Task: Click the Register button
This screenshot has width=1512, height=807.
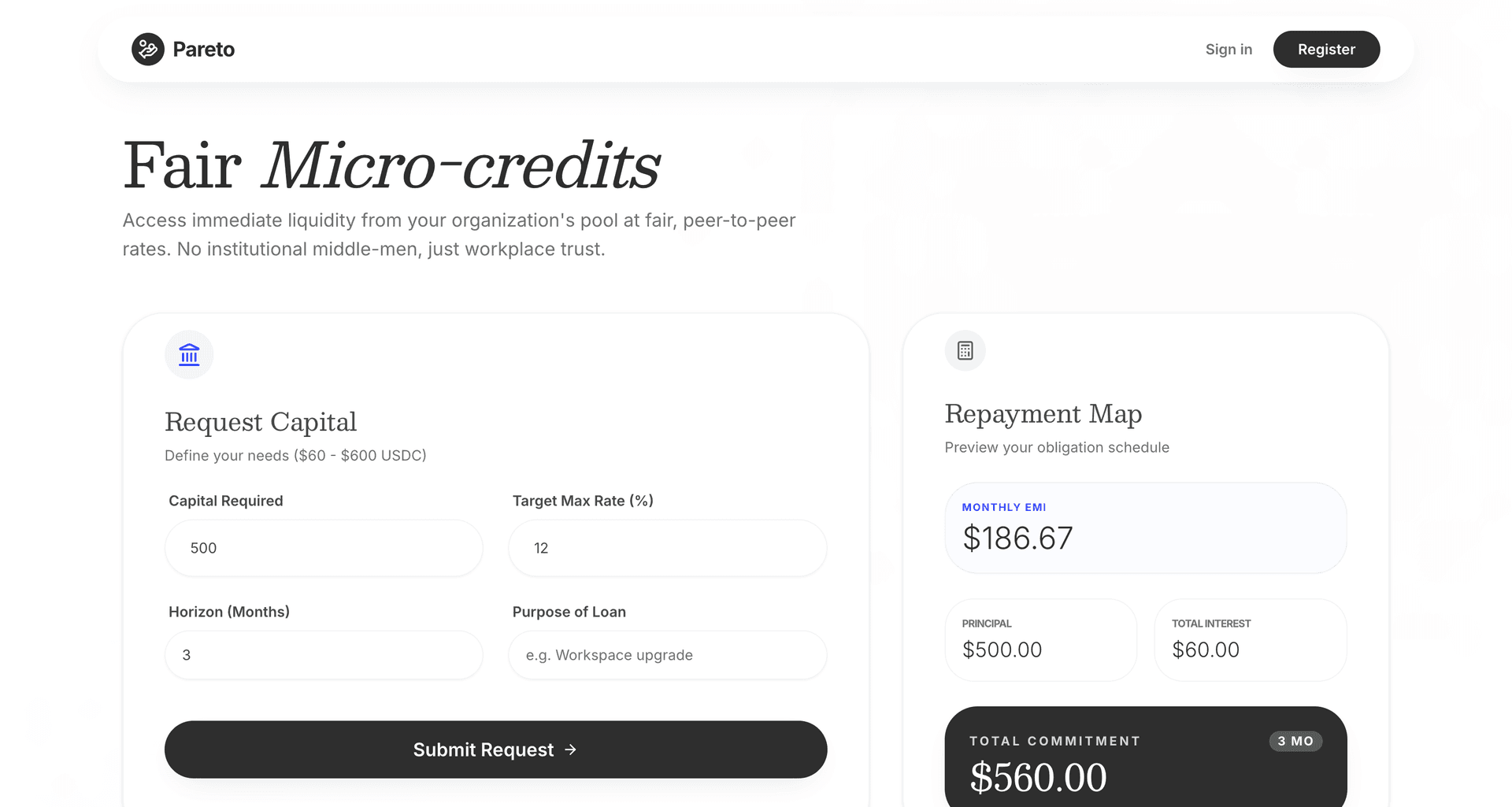Action: [1326, 49]
